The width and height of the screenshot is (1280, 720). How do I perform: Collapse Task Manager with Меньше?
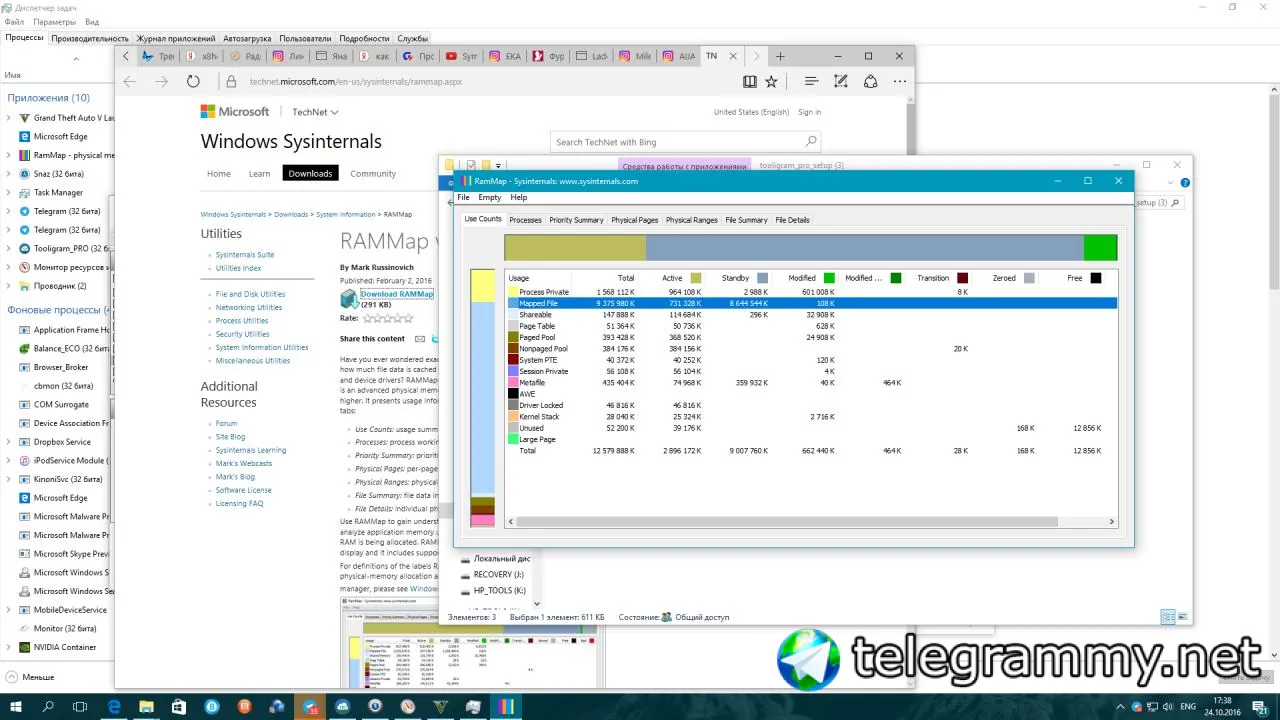pyautogui.click(x=30, y=677)
